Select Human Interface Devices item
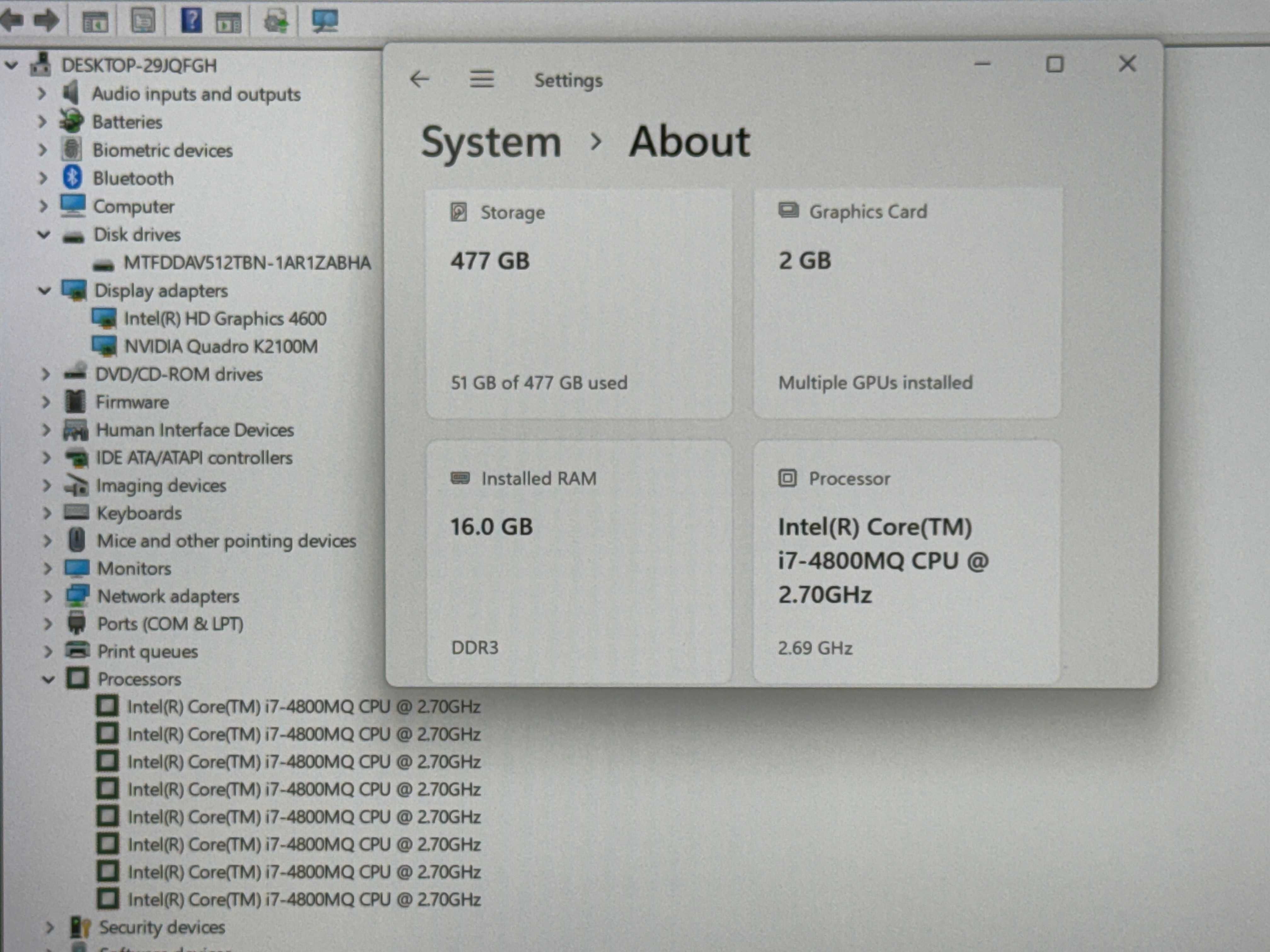This screenshot has width=1270, height=952. point(195,430)
